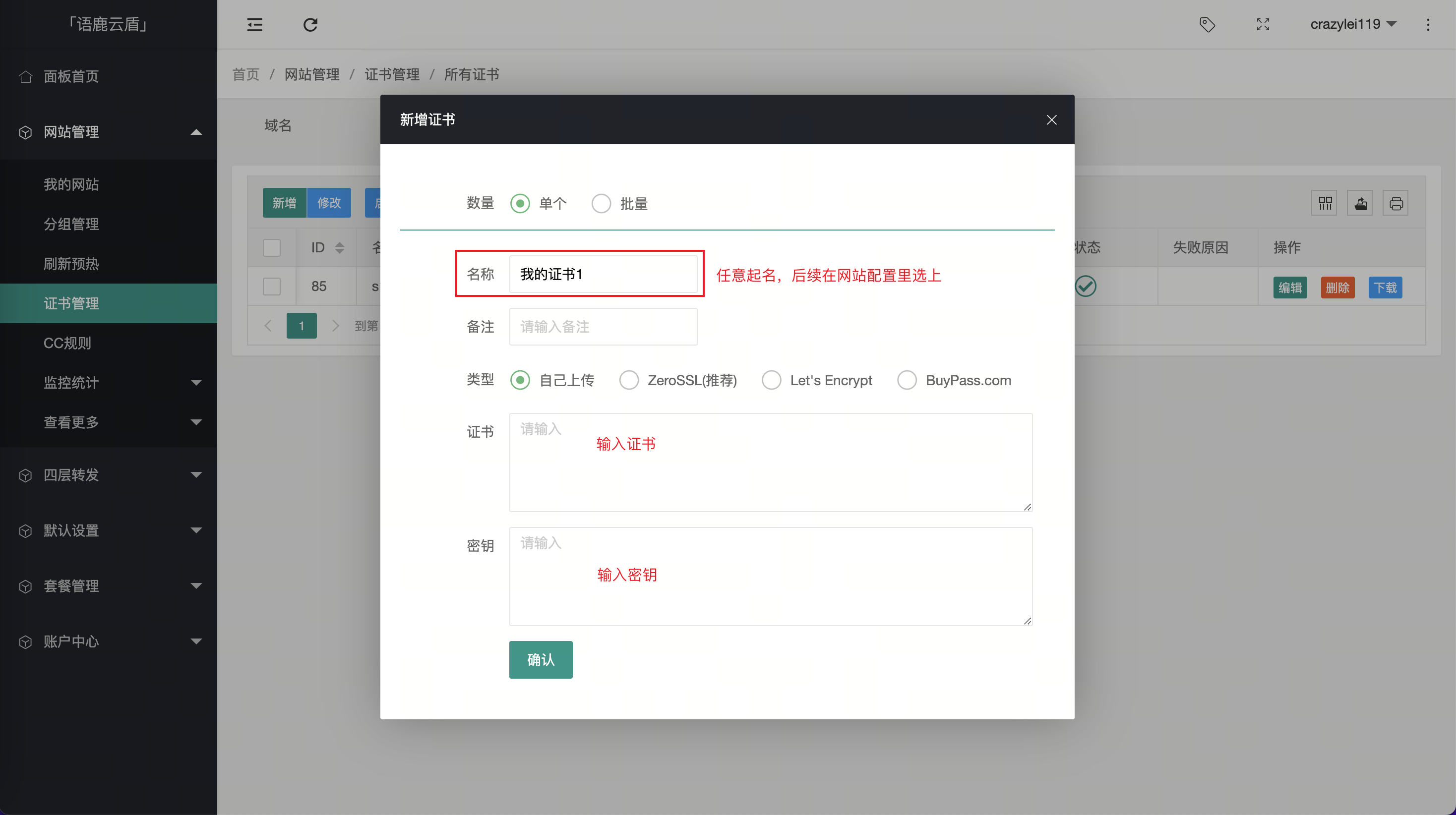Image resolution: width=1456 pixels, height=815 pixels.
Task: Open the tag icon in header
Action: 1208,24
